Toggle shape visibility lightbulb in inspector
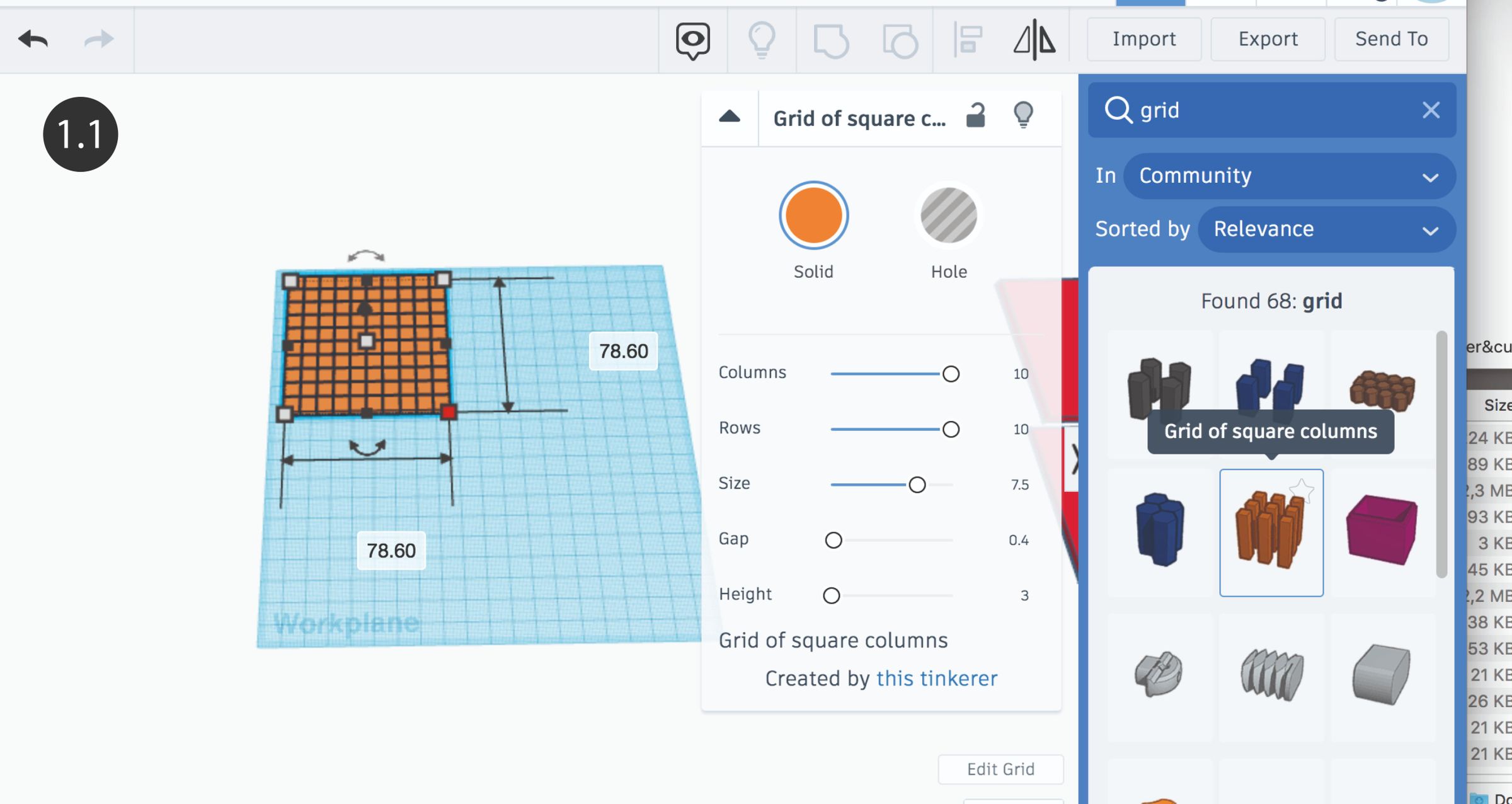This screenshot has height=804, width=1512. [1023, 115]
